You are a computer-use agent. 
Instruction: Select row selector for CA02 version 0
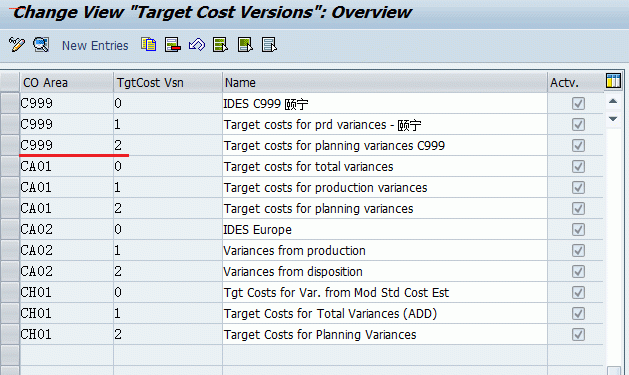click(x=10, y=229)
